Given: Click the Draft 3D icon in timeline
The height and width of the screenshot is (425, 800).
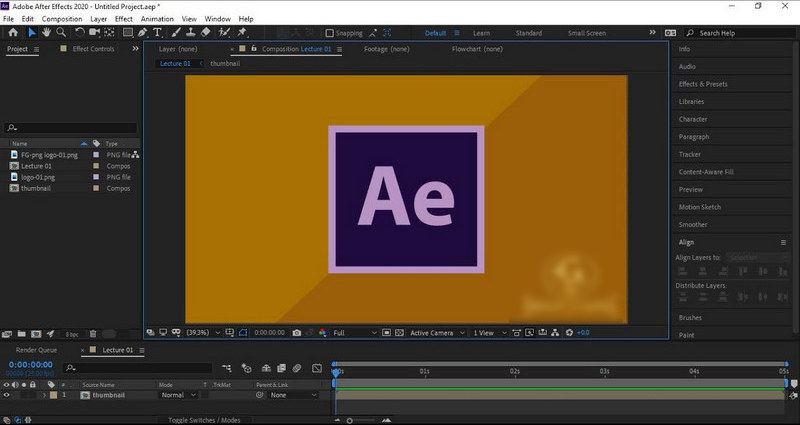Looking at the screenshot, I should pos(246,368).
